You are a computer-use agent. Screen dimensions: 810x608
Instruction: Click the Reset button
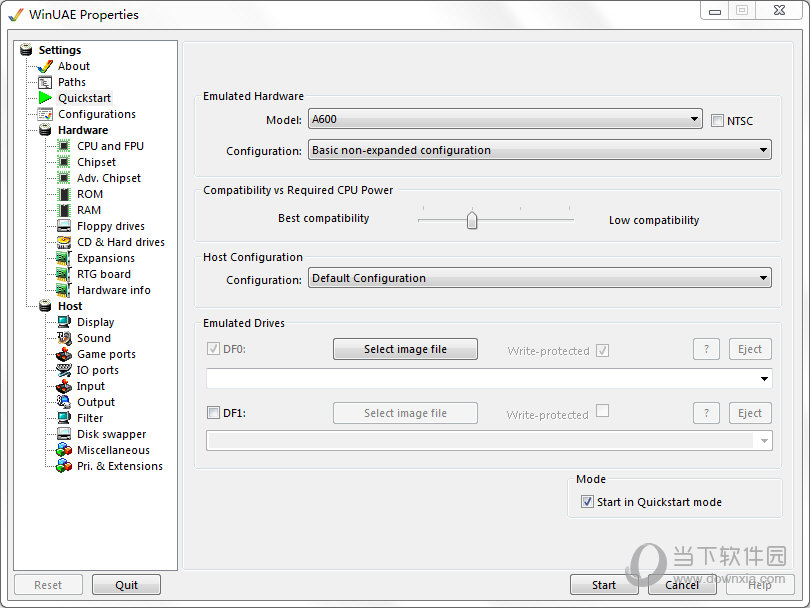click(48, 585)
